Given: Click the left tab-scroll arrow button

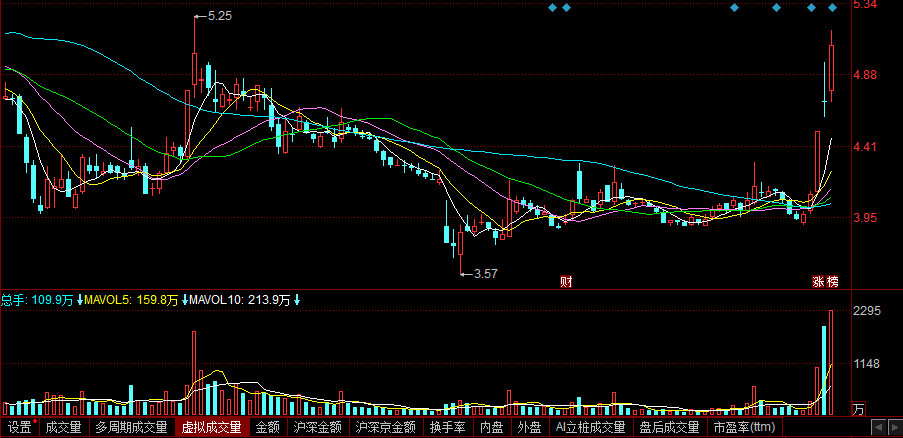Looking at the screenshot, I should point(878,428).
